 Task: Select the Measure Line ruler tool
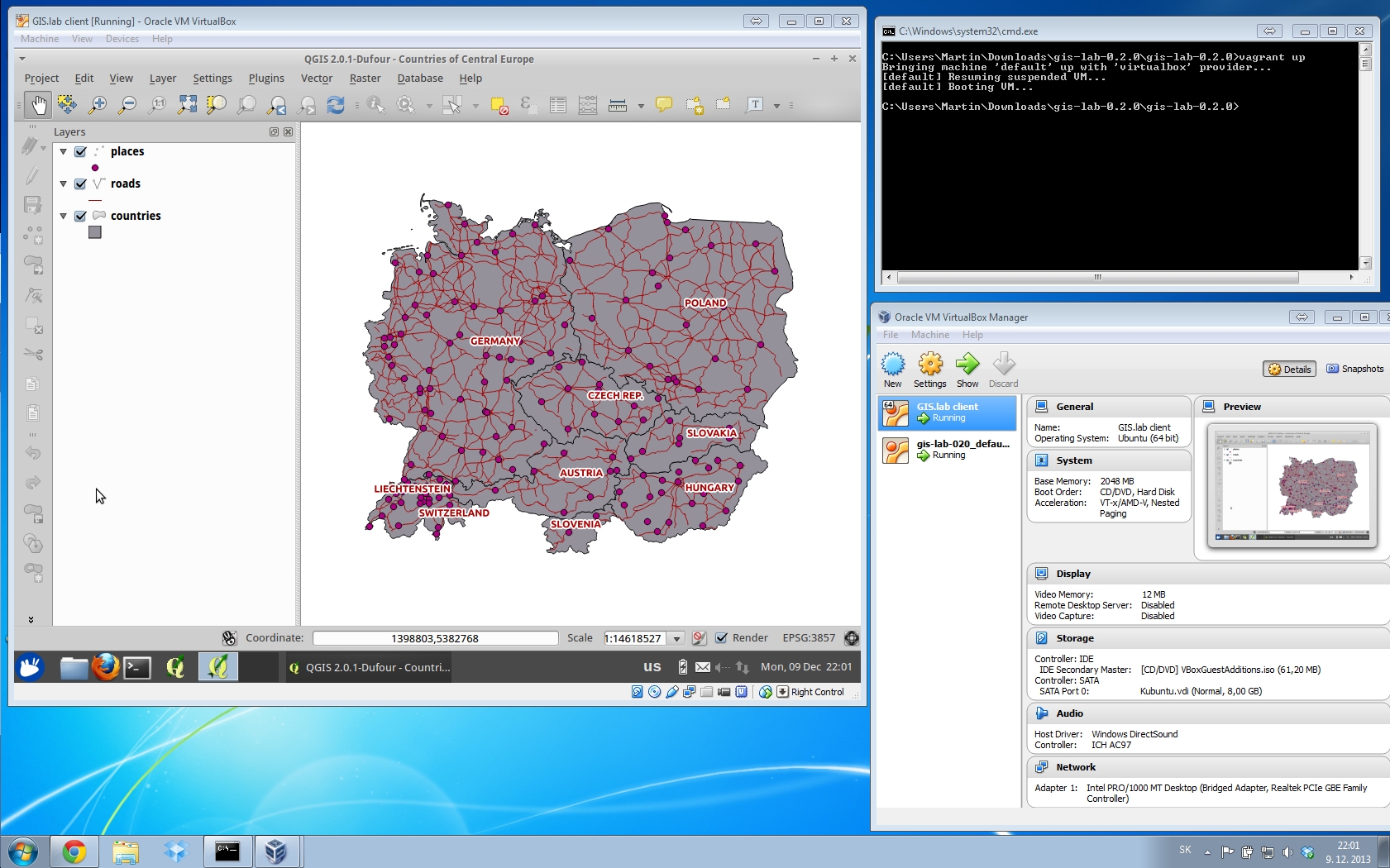coord(618,105)
